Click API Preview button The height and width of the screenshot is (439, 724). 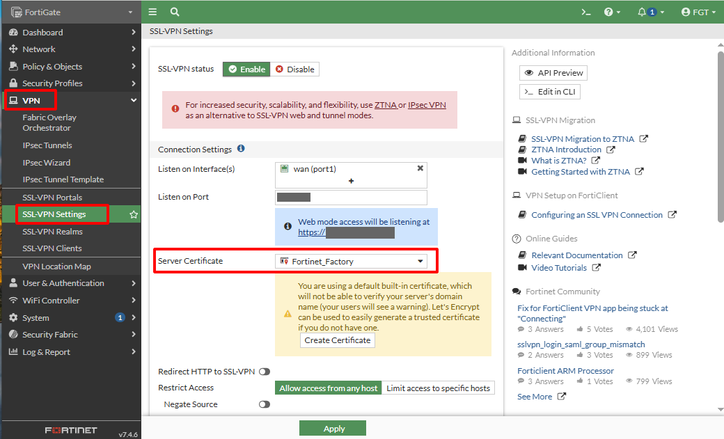click(x=554, y=73)
